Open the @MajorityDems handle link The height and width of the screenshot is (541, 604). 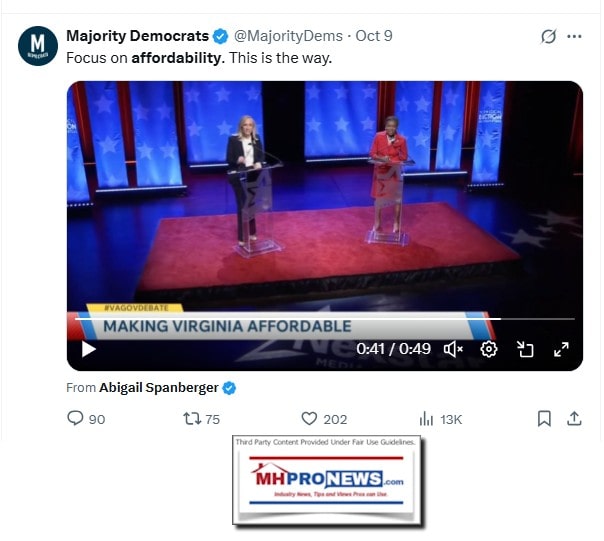288,36
